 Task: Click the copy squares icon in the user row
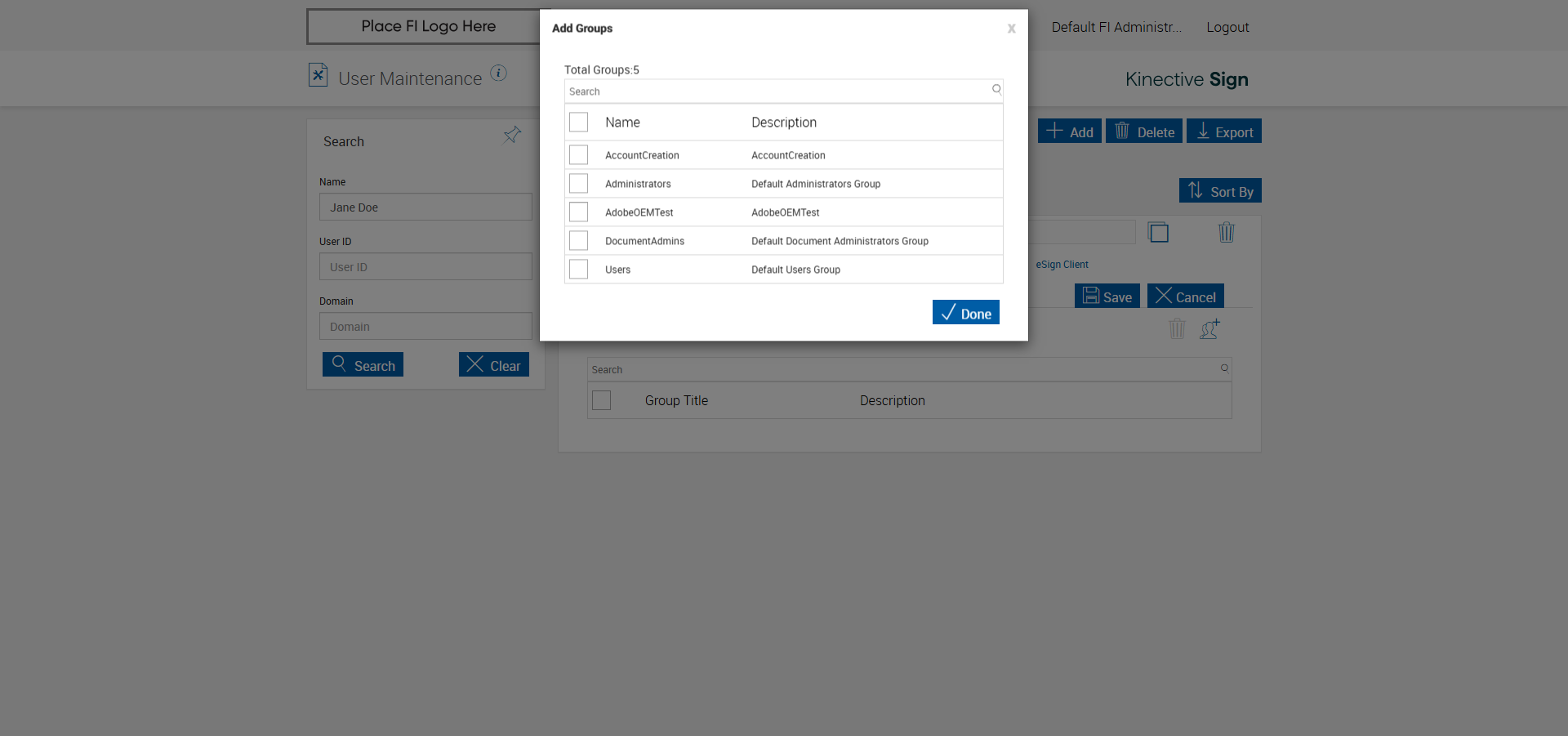1158,233
